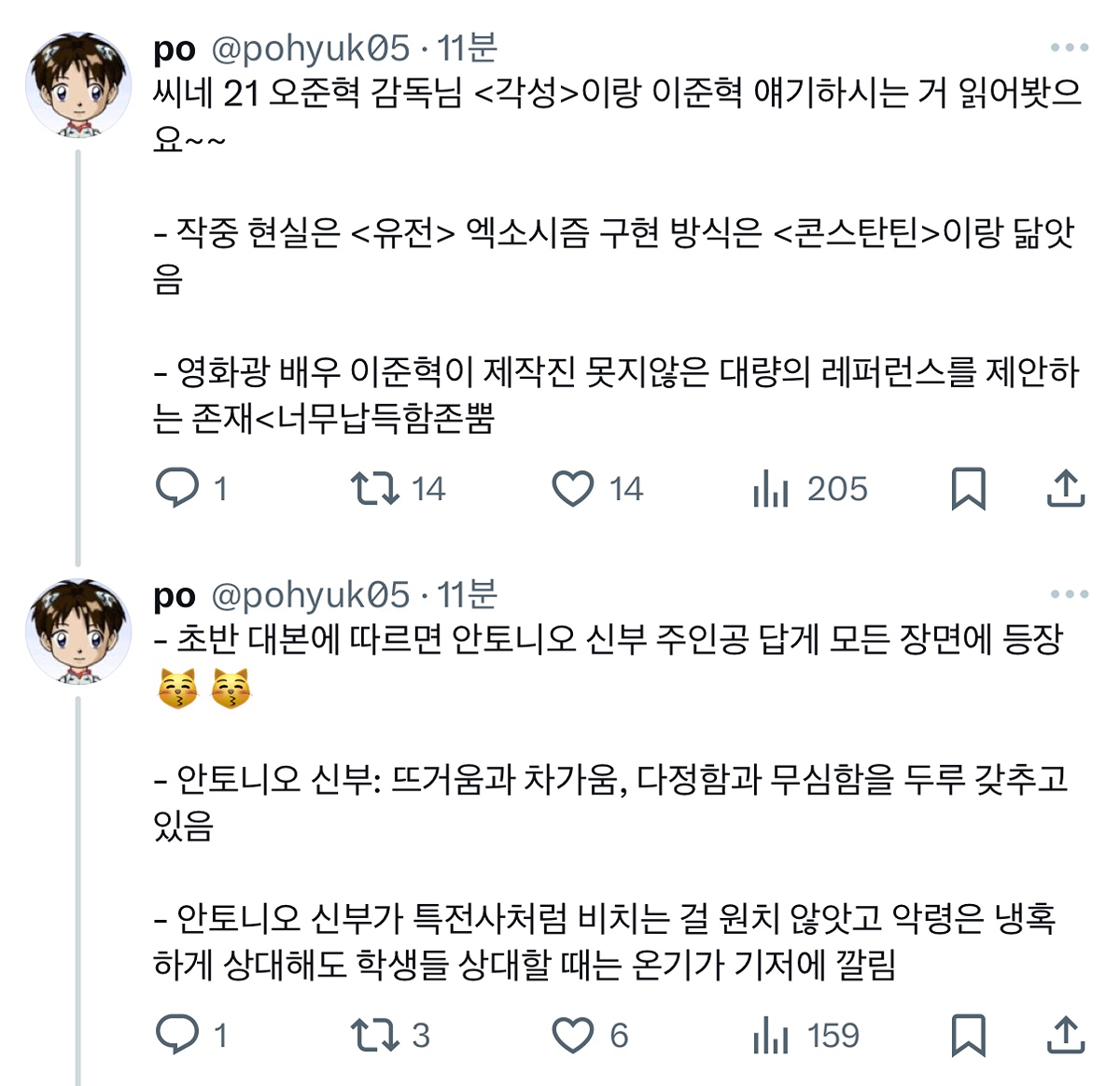
Task: Open po's avatar on the first tweet
Action: click(78, 86)
